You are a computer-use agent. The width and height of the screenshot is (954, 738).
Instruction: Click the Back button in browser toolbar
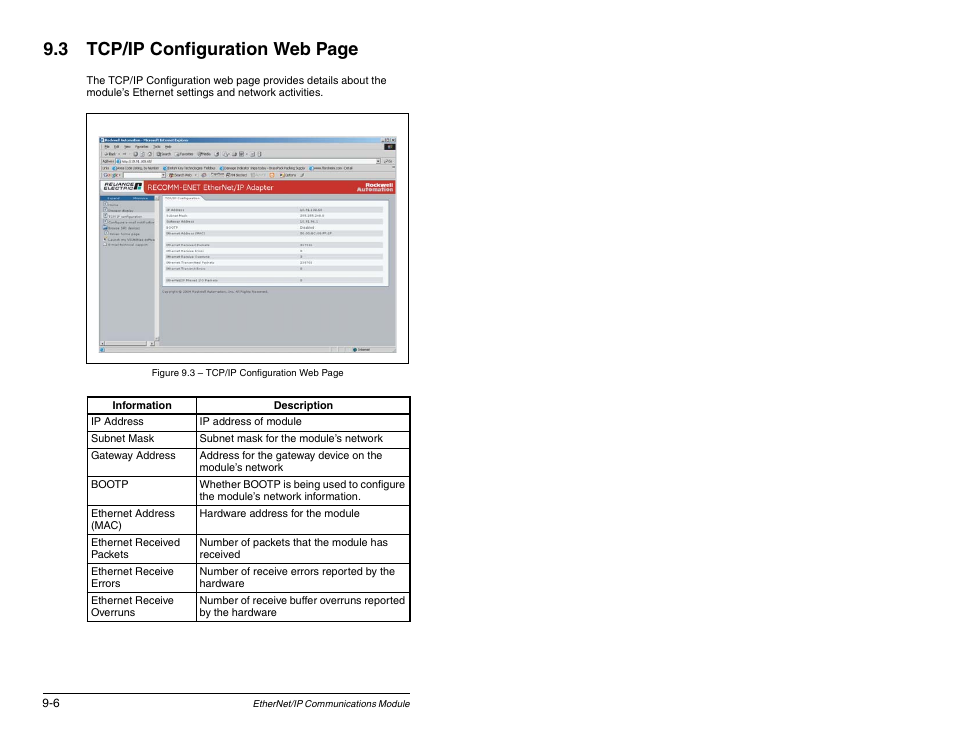(109, 154)
